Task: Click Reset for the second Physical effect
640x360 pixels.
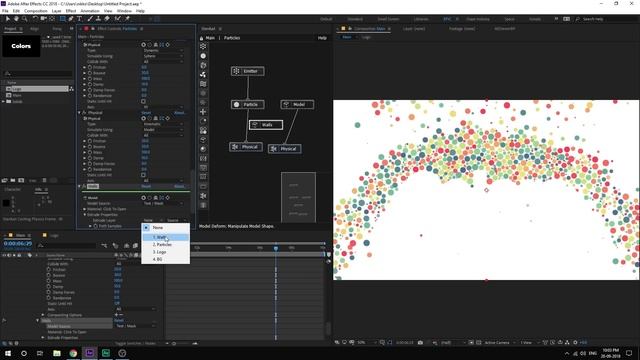Action: pyautogui.click(x=146, y=113)
